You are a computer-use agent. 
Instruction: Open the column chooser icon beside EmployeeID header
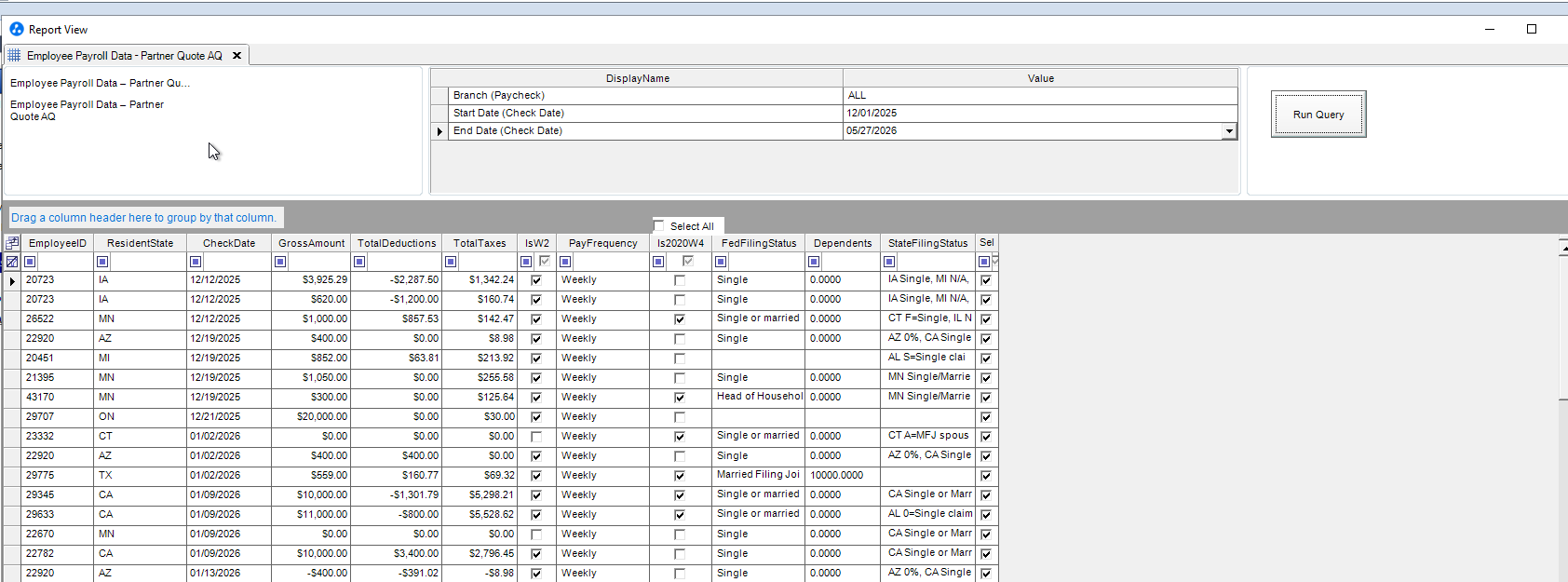[x=12, y=243]
